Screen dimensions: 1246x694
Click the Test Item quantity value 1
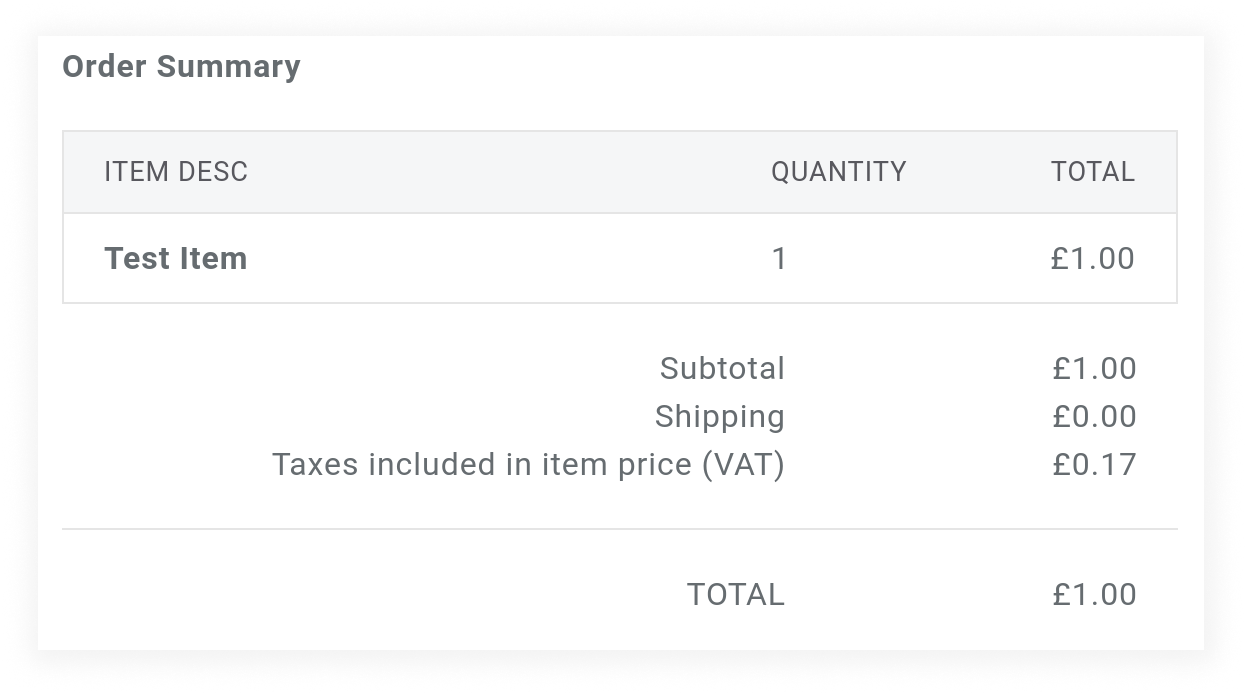point(779,260)
